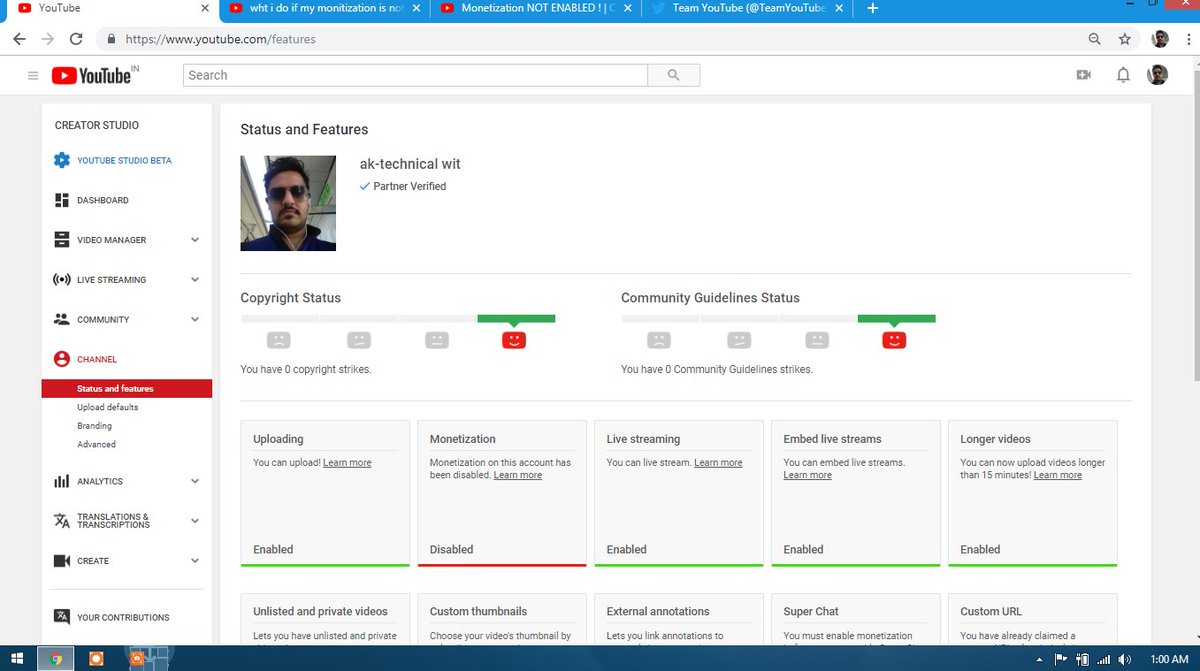This screenshot has width=1200, height=671.
Task: Open the YouTube account avatar menu
Action: [x=1157, y=75]
